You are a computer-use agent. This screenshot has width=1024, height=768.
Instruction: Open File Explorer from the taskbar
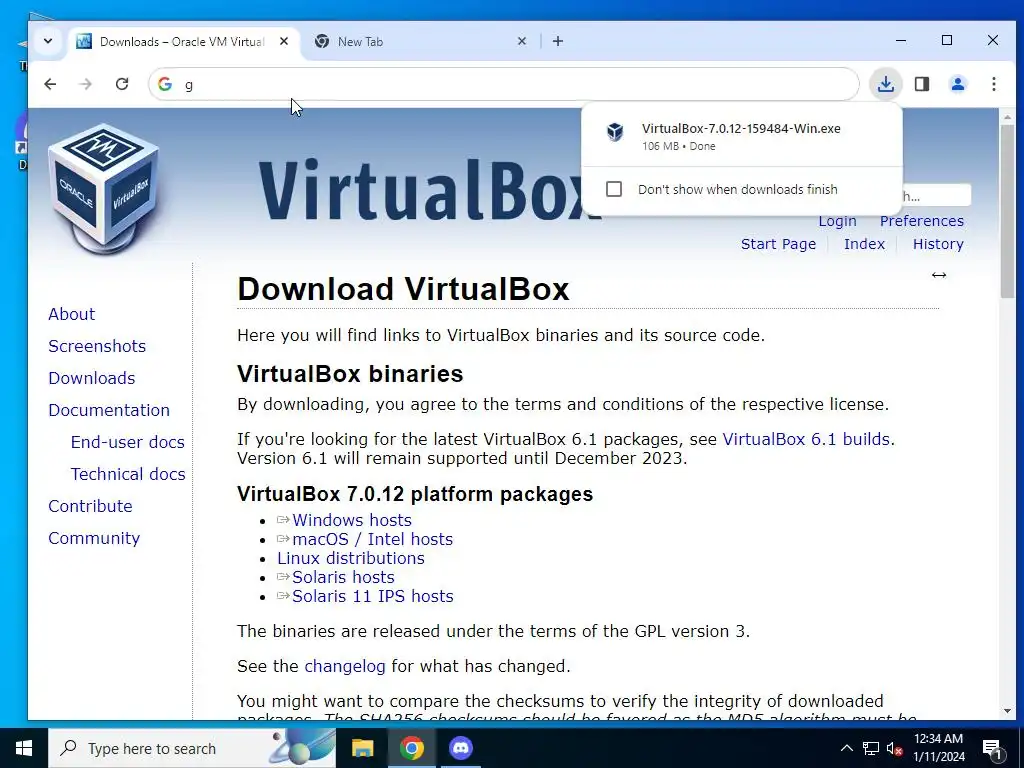pos(362,748)
